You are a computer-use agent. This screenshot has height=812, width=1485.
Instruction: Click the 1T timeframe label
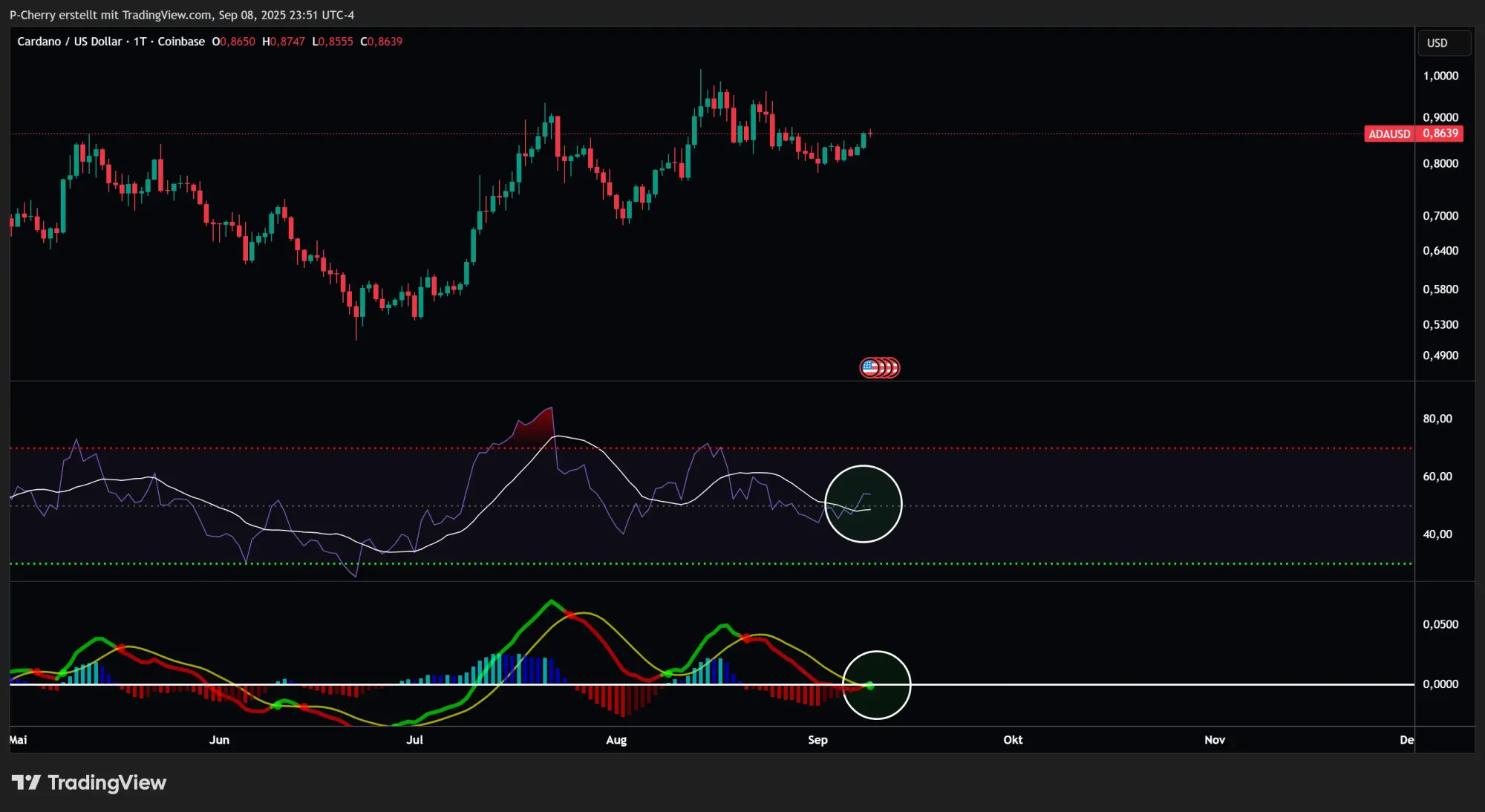pyautogui.click(x=140, y=42)
